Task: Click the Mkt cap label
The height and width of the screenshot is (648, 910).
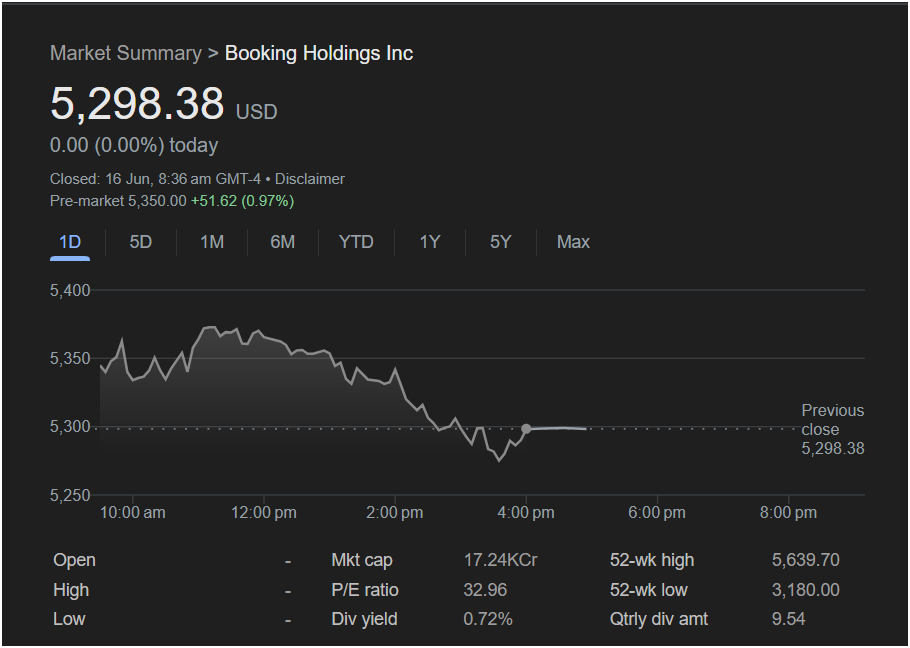Action: pos(362,560)
